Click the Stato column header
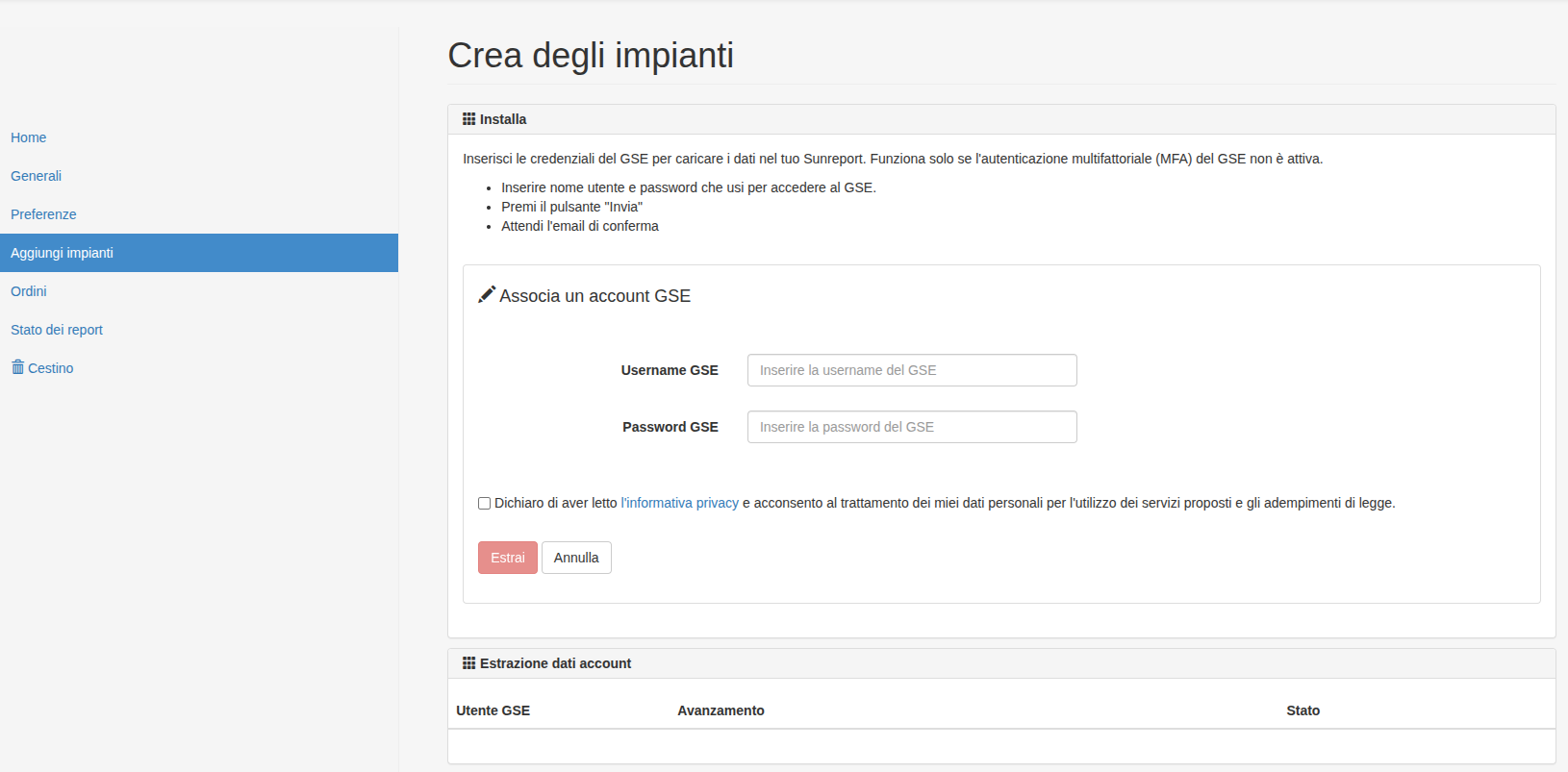Viewport: 1568px width, 772px height. tap(1302, 710)
